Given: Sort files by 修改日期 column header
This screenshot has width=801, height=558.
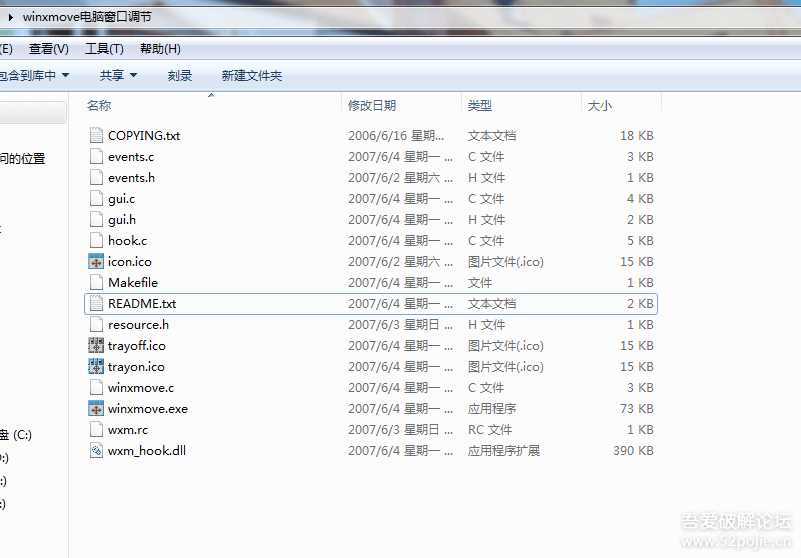Looking at the screenshot, I should tap(372, 105).
